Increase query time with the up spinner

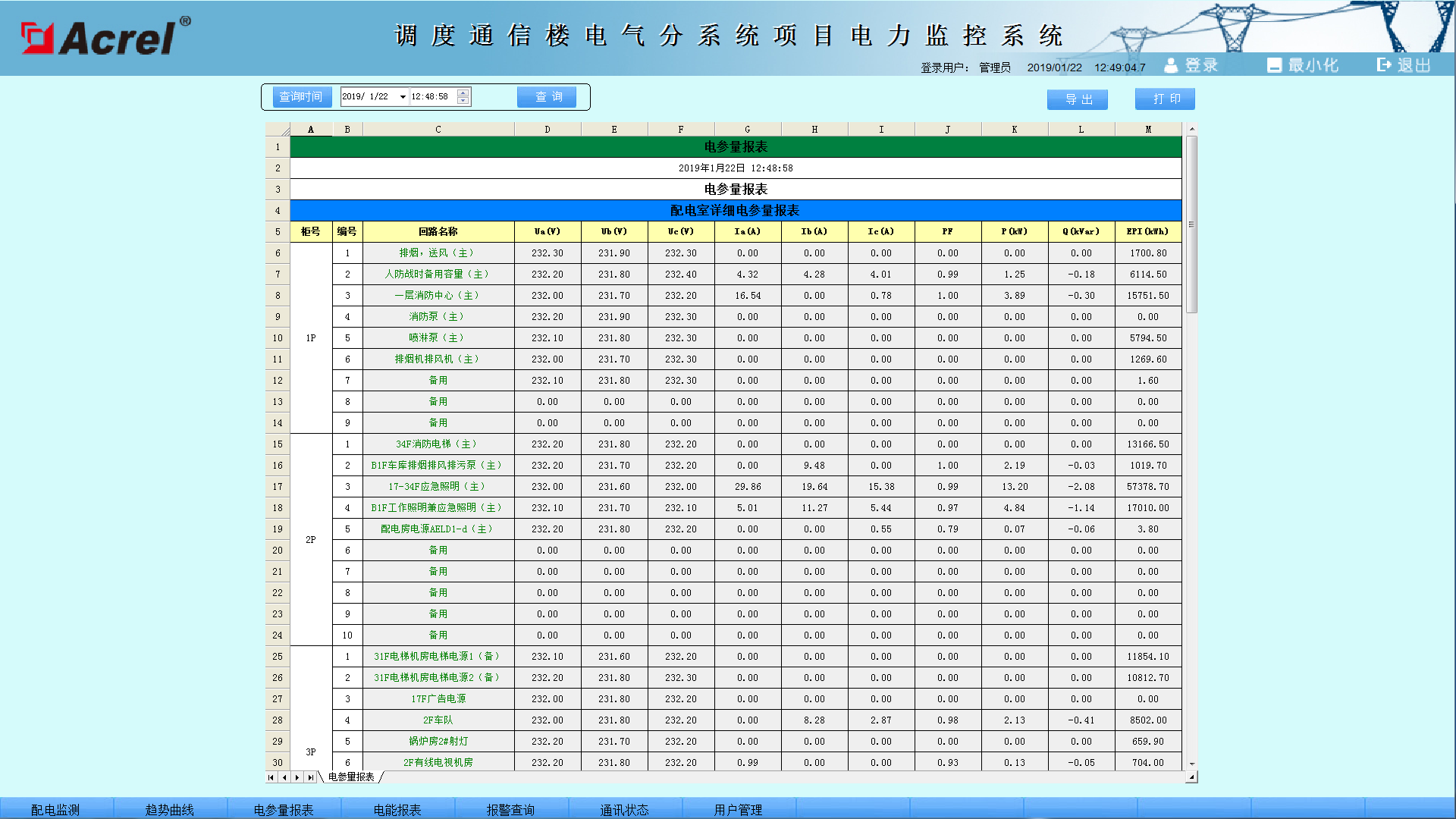coord(463,93)
